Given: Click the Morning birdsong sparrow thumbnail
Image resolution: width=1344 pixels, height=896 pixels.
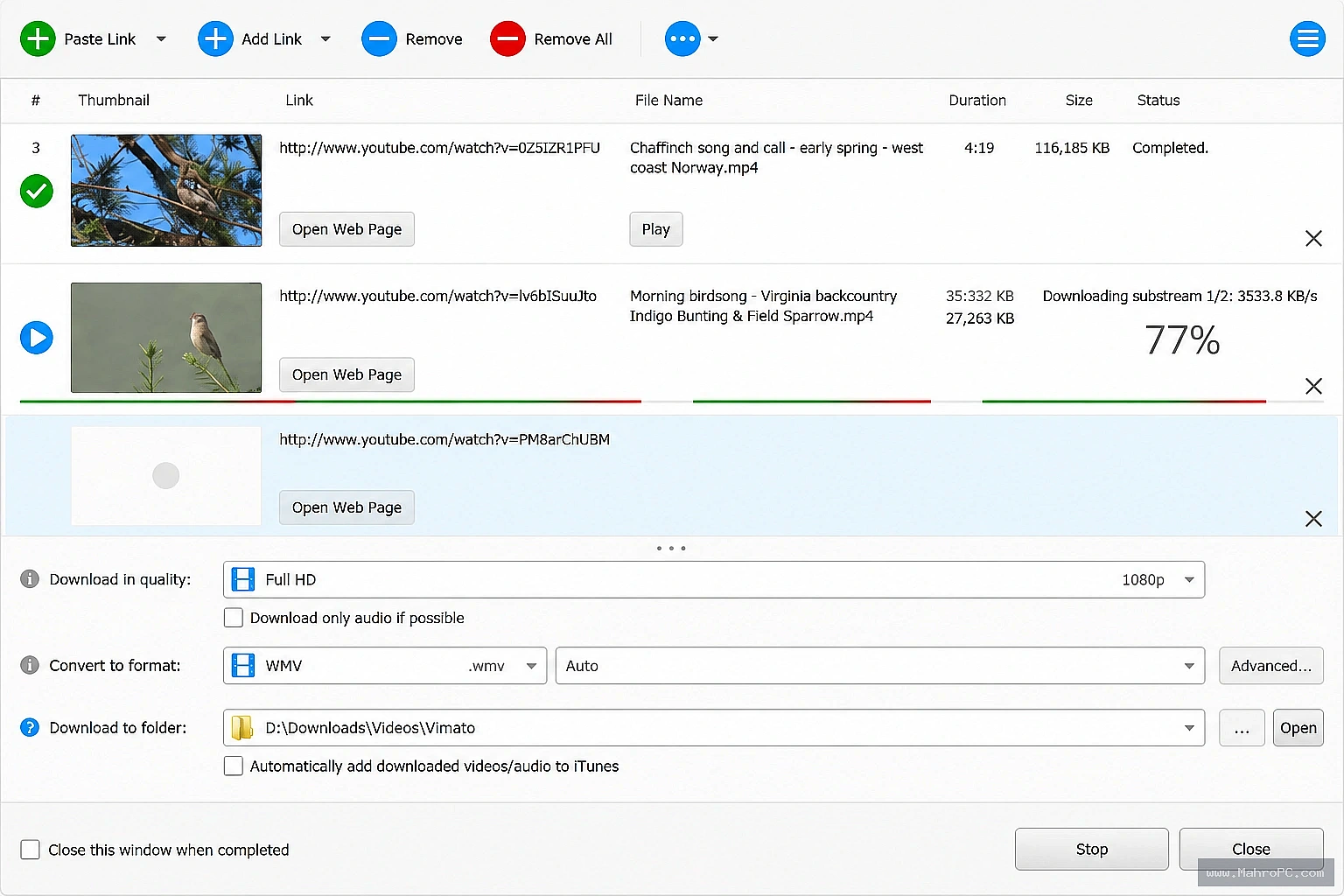Looking at the screenshot, I should 166,337.
